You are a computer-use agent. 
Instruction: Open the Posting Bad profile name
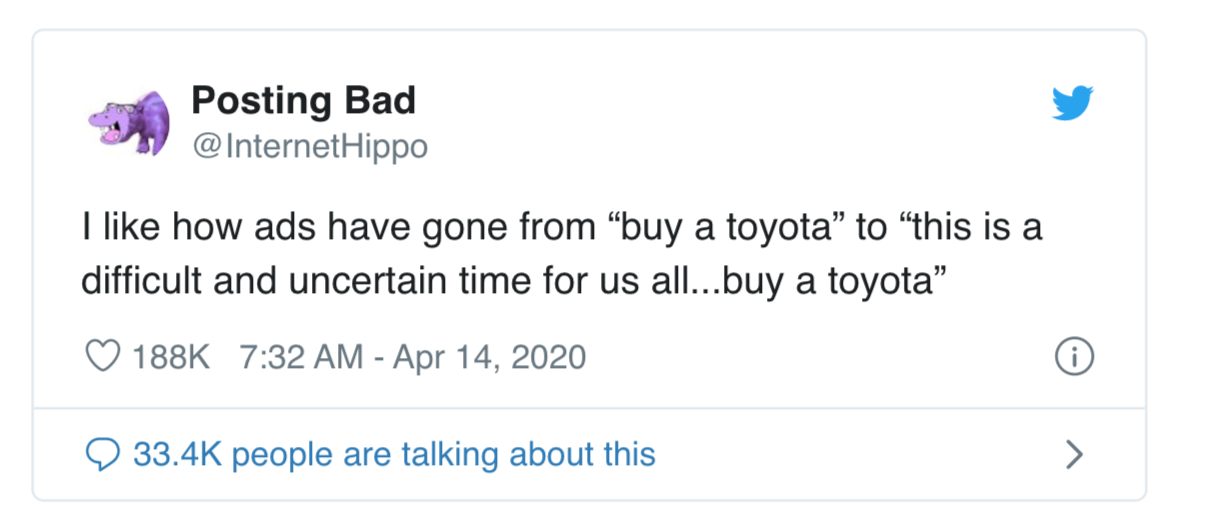tap(303, 100)
